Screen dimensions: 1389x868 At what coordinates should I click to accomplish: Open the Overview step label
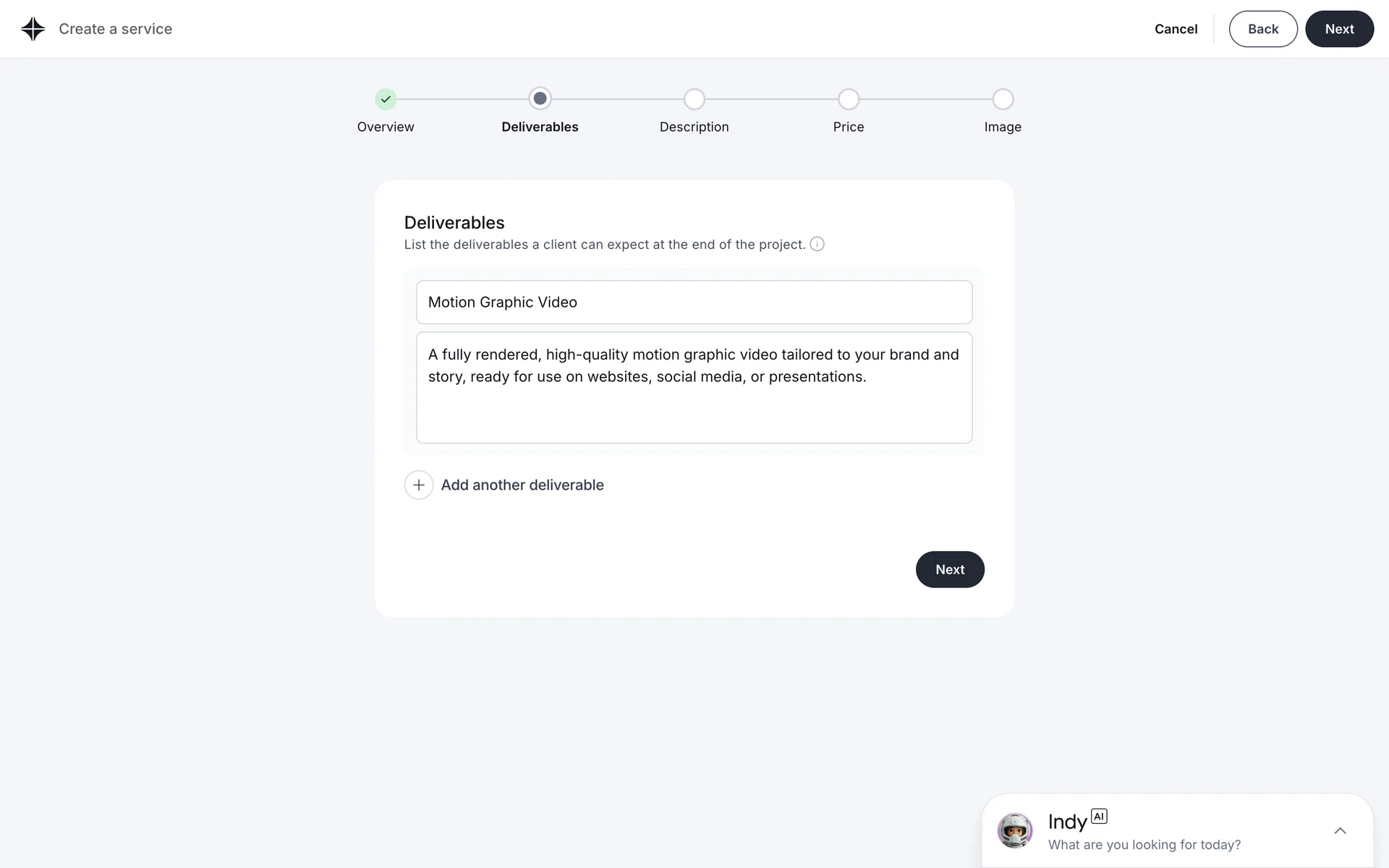386,127
